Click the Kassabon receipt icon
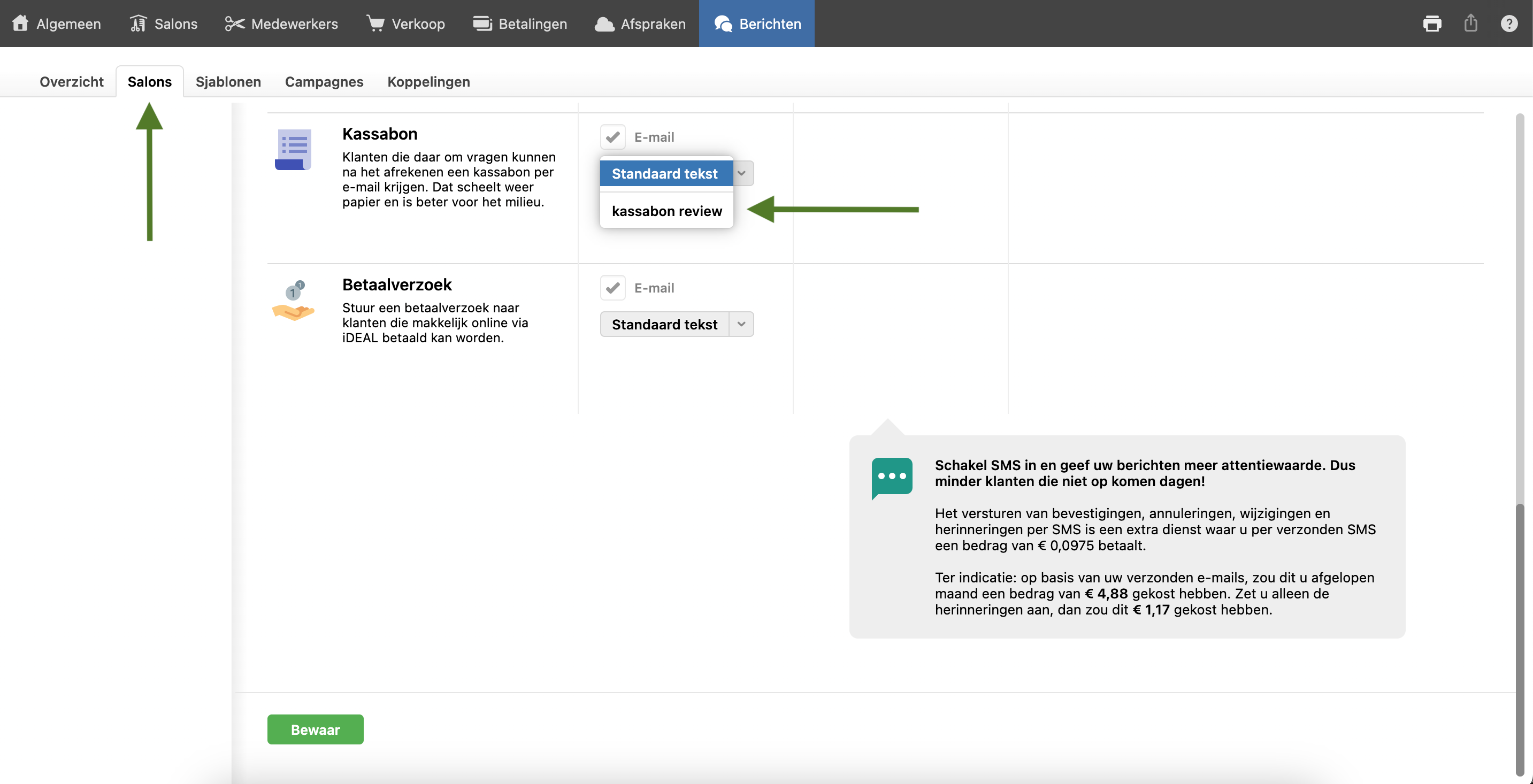Screen dimensions: 1533x784 click(x=294, y=149)
